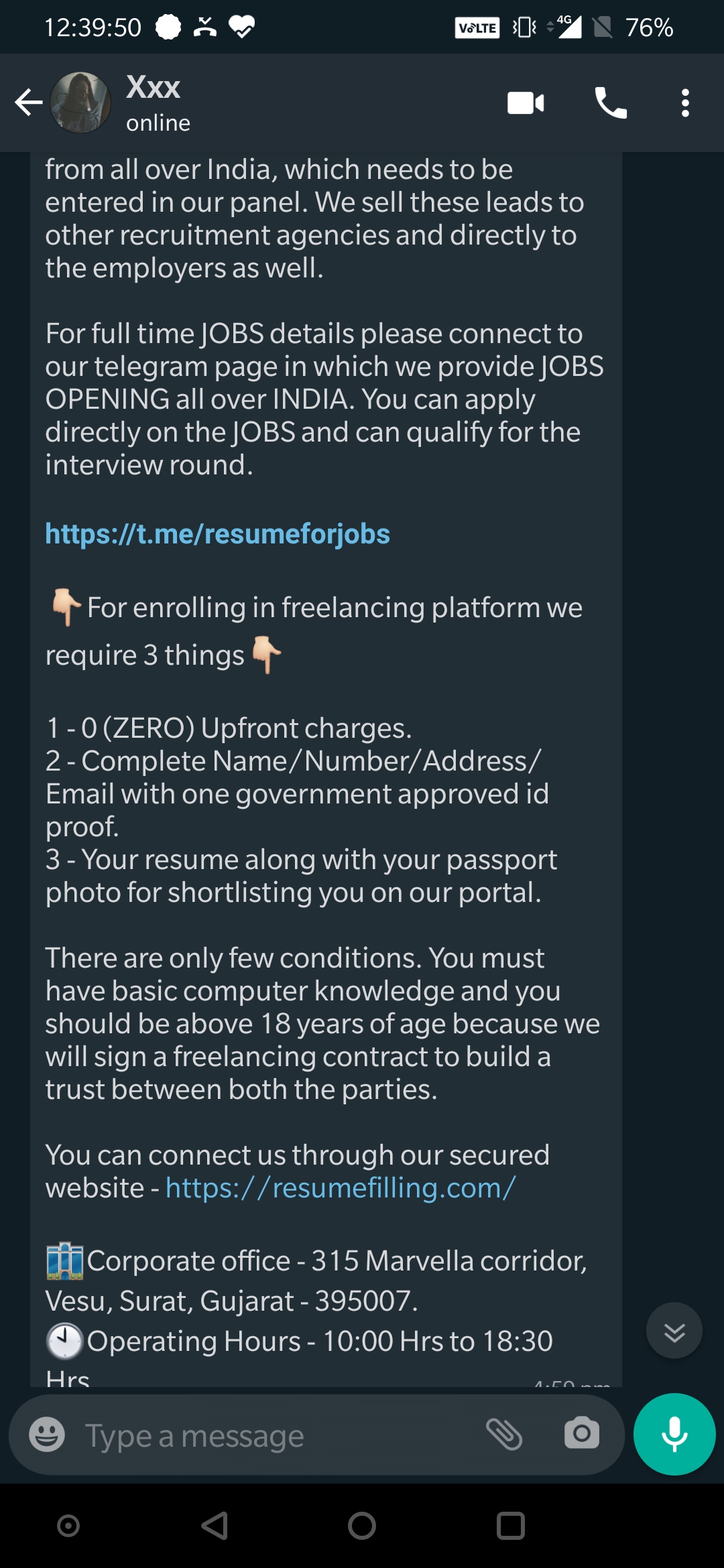Tap the battery 76% indicator in status bar
This screenshot has width=724, height=1568.
coord(649,27)
